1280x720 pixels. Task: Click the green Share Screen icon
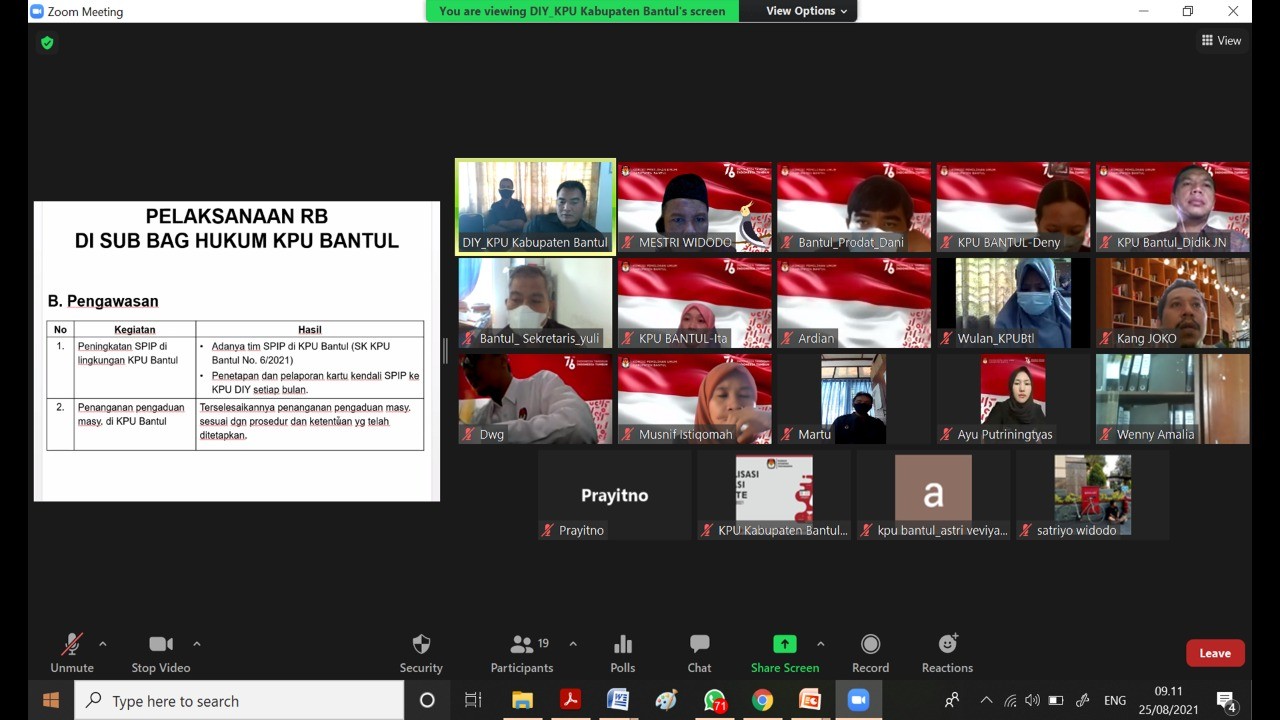(784, 645)
